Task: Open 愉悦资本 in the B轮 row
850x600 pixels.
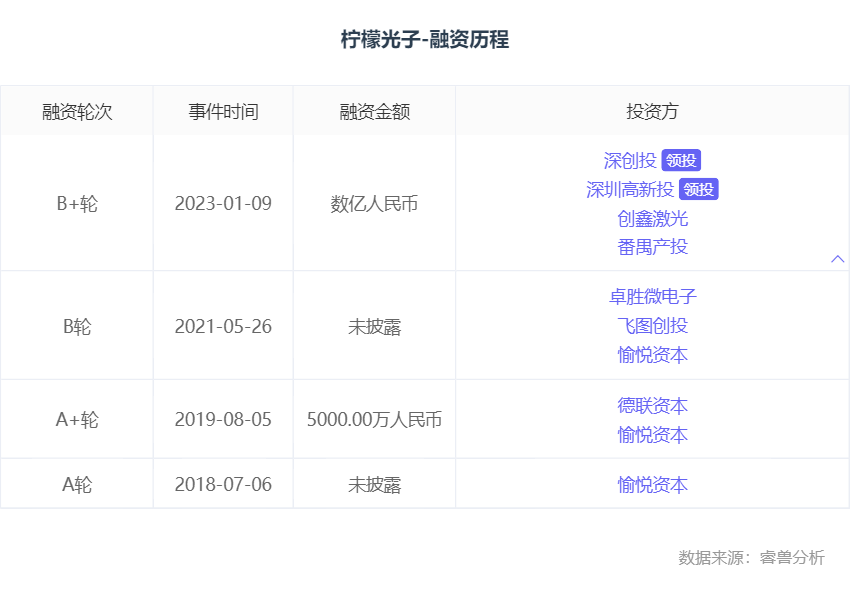Action: click(653, 355)
